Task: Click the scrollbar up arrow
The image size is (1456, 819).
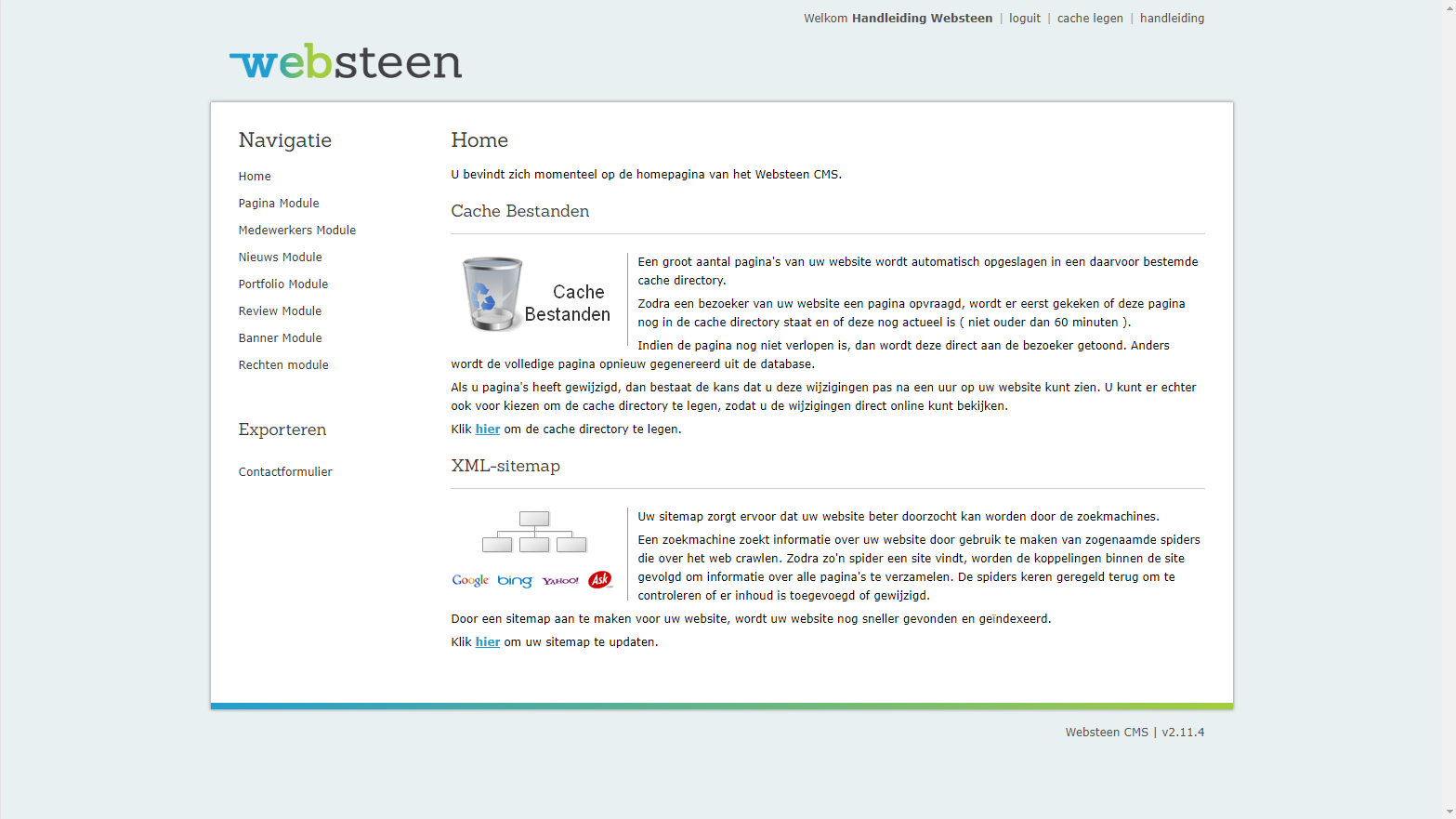Action: click(1449, 6)
